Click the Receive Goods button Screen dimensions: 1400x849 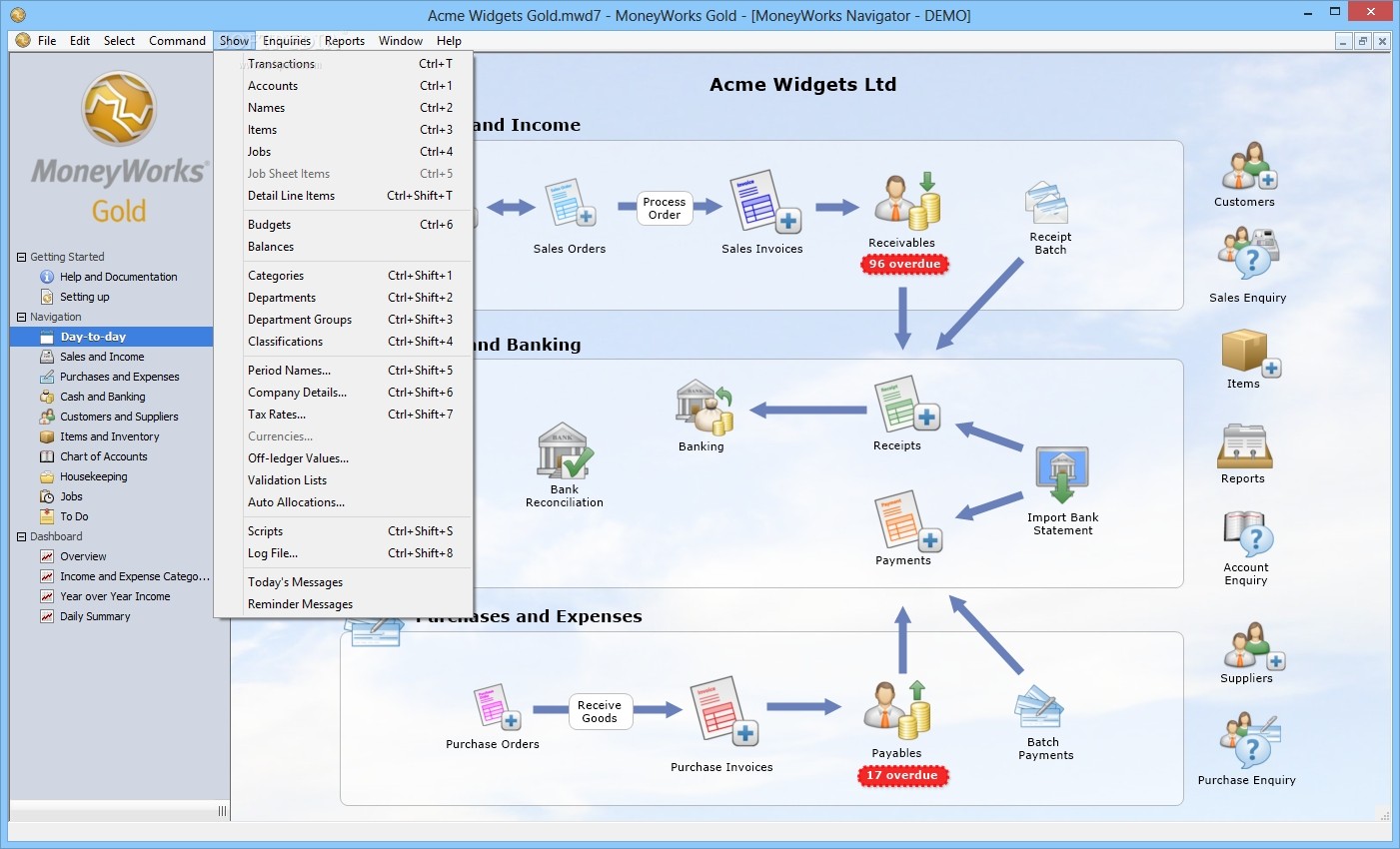[x=600, y=711]
